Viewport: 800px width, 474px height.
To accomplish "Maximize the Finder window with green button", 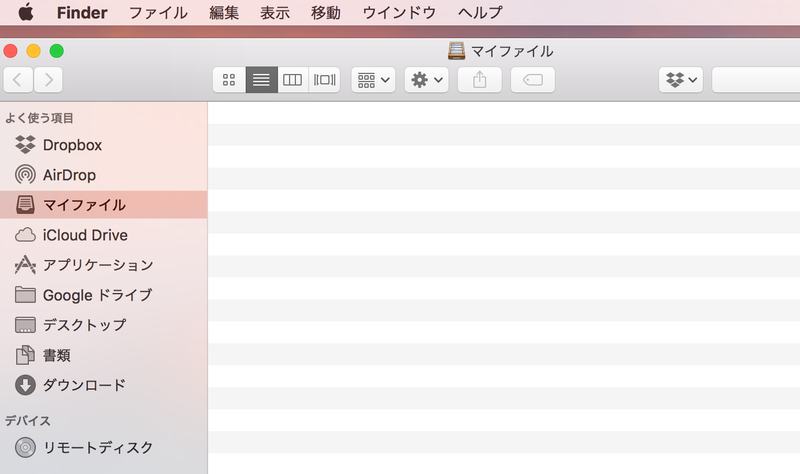I will point(57,51).
